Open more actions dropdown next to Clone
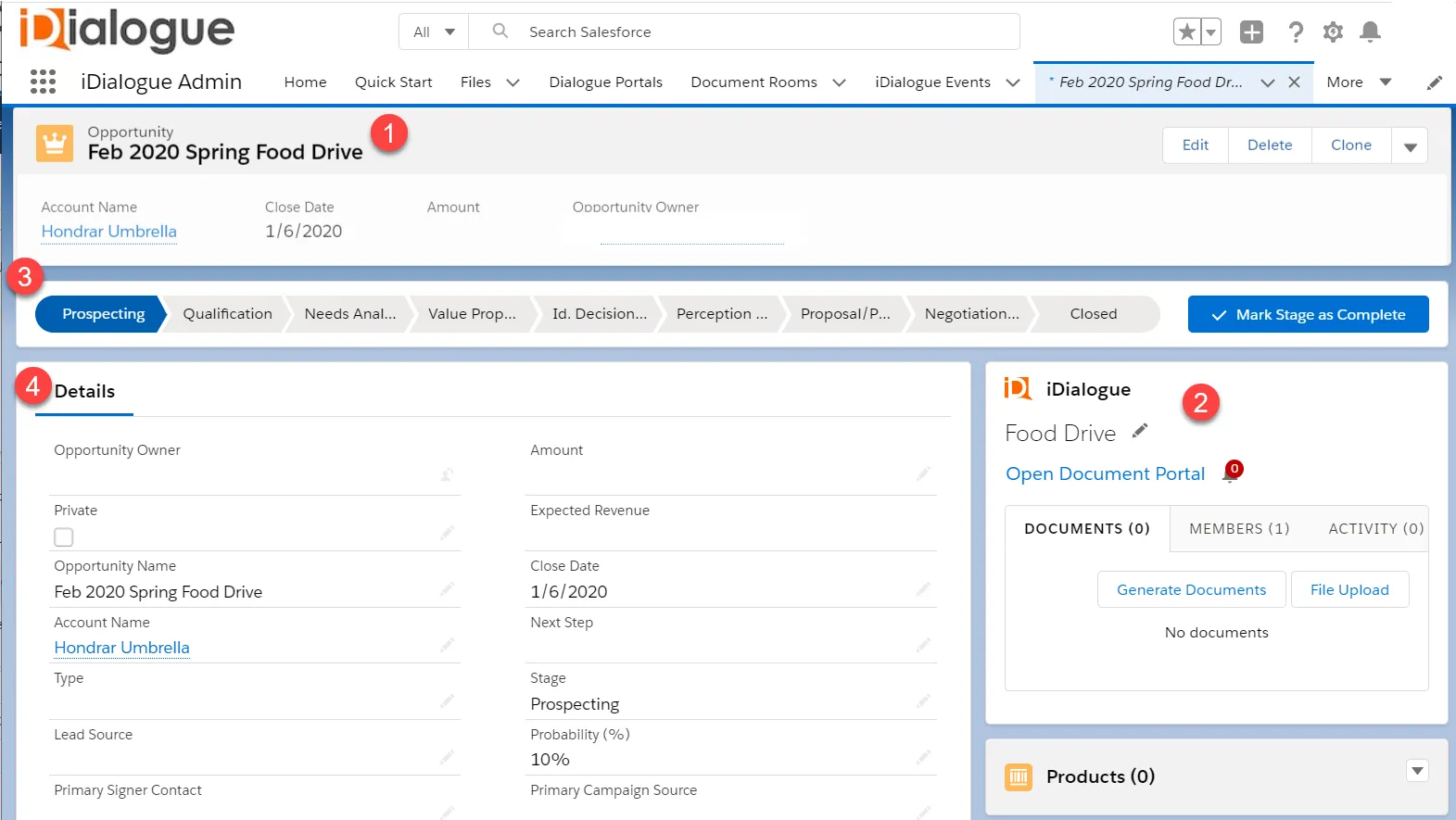 tap(1410, 145)
